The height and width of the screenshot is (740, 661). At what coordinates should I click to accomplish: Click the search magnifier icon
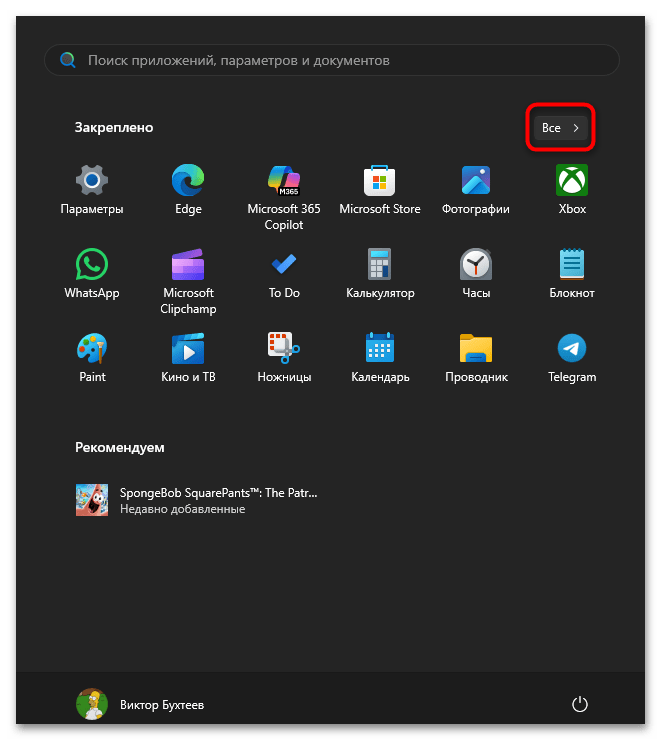(67, 60)
